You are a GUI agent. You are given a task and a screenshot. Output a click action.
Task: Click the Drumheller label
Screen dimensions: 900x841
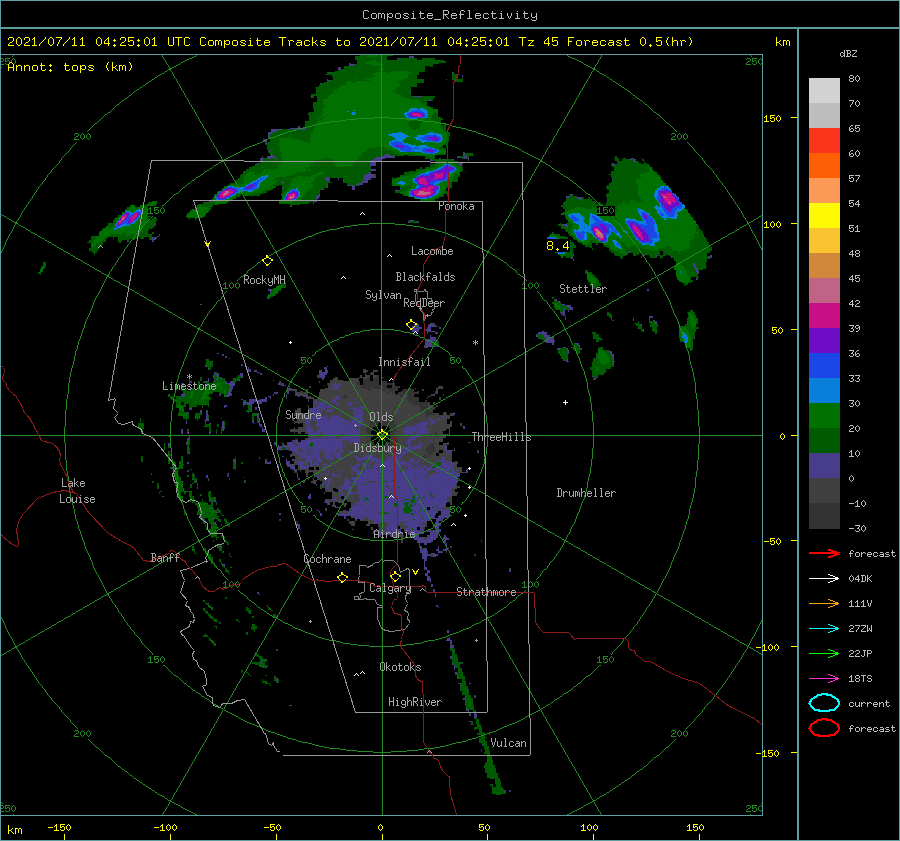point(586,493)
